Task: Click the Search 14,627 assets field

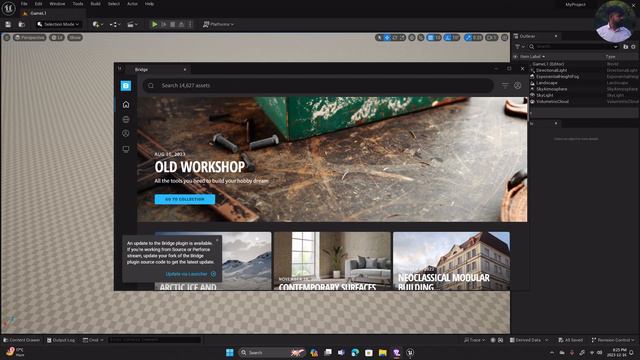Action: click(x=318, y=85)
